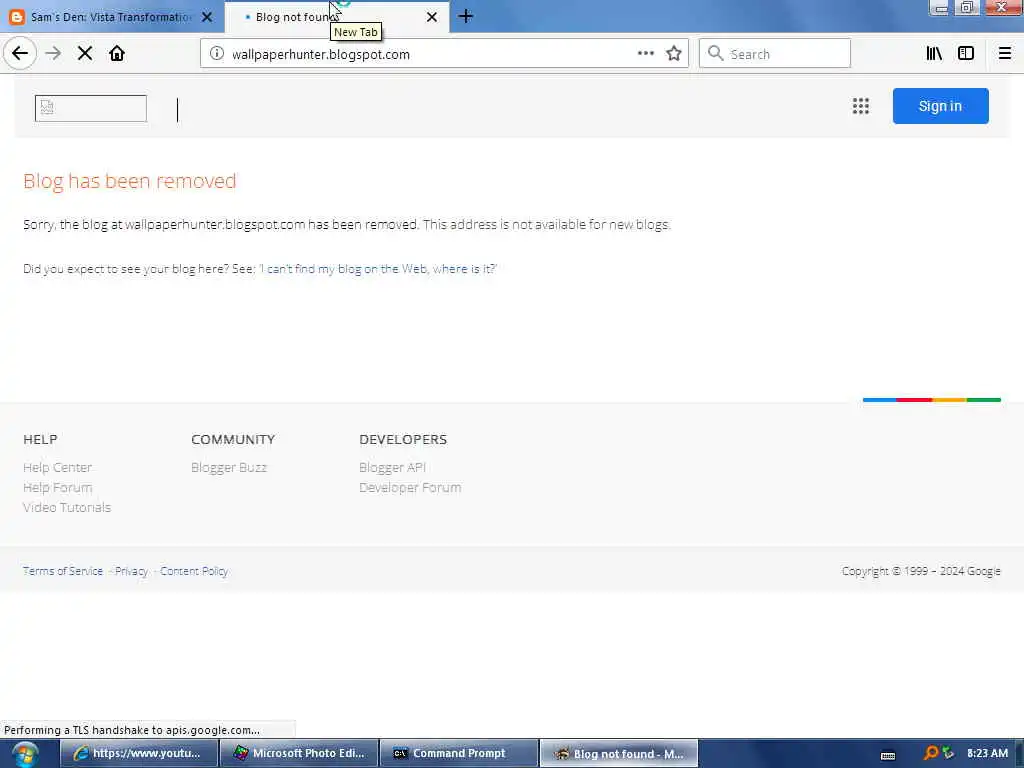Open the Library view icon

[x=934, y=54]
